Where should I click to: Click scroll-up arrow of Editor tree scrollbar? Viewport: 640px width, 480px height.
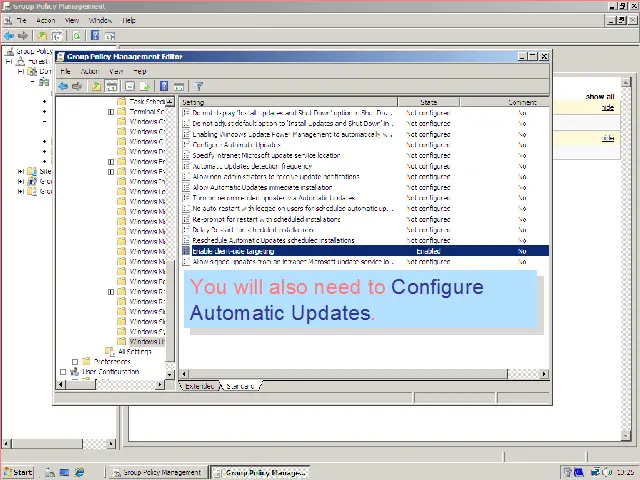coord(170,101)
